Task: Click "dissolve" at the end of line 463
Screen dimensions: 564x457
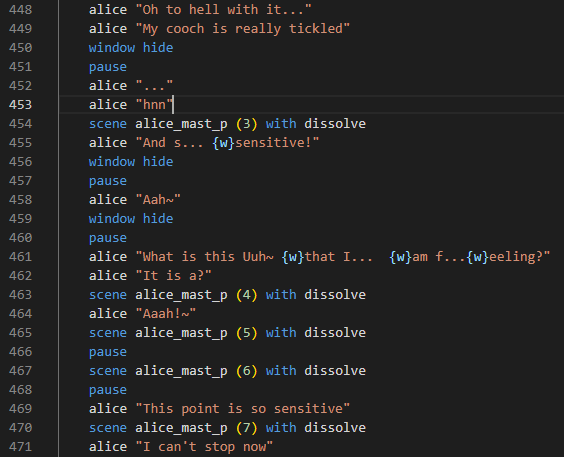Action: [335, 295]
